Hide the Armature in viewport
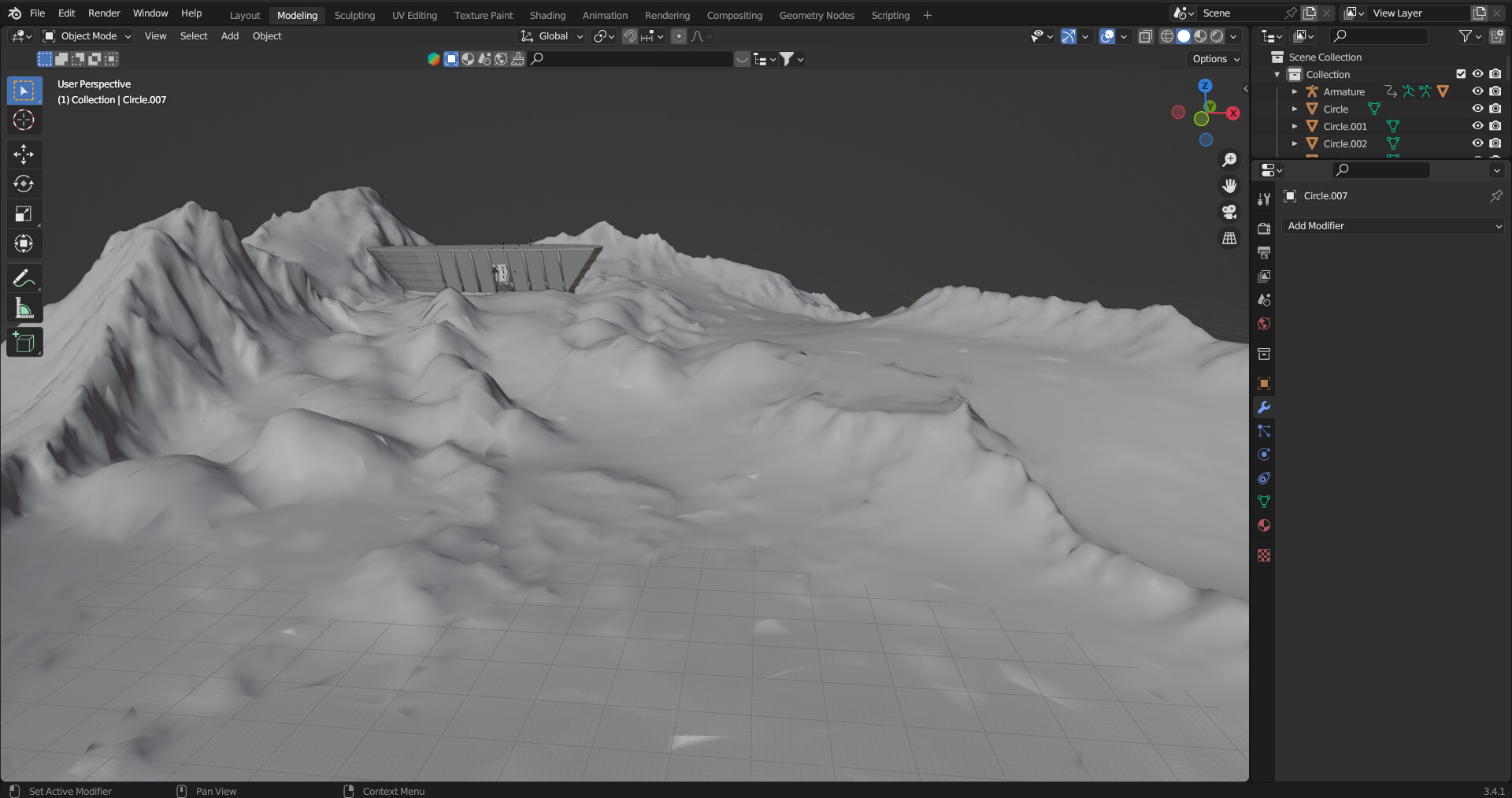Screen dimensions: 1512x798 (1477, 91)
